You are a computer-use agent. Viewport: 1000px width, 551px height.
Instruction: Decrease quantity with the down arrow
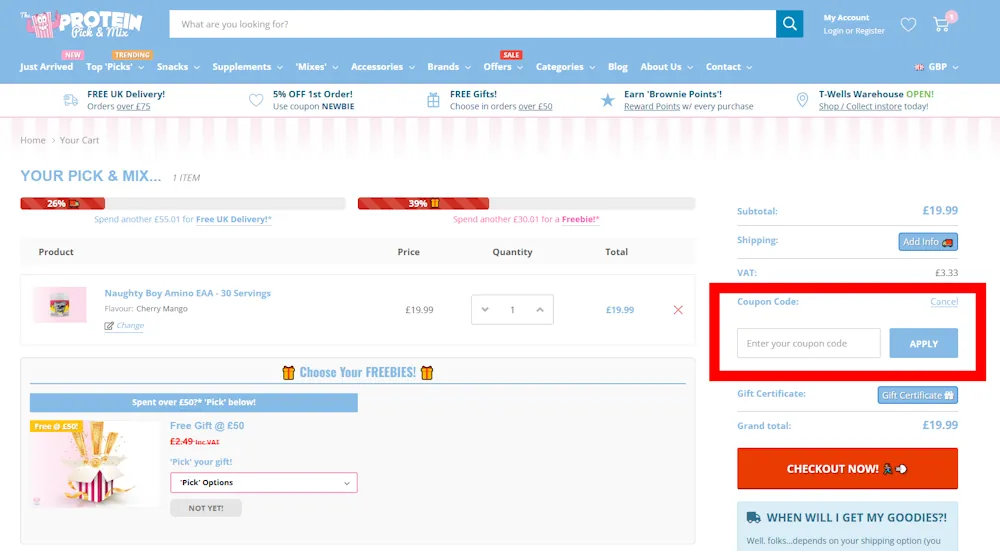click(x=485, y=310)
